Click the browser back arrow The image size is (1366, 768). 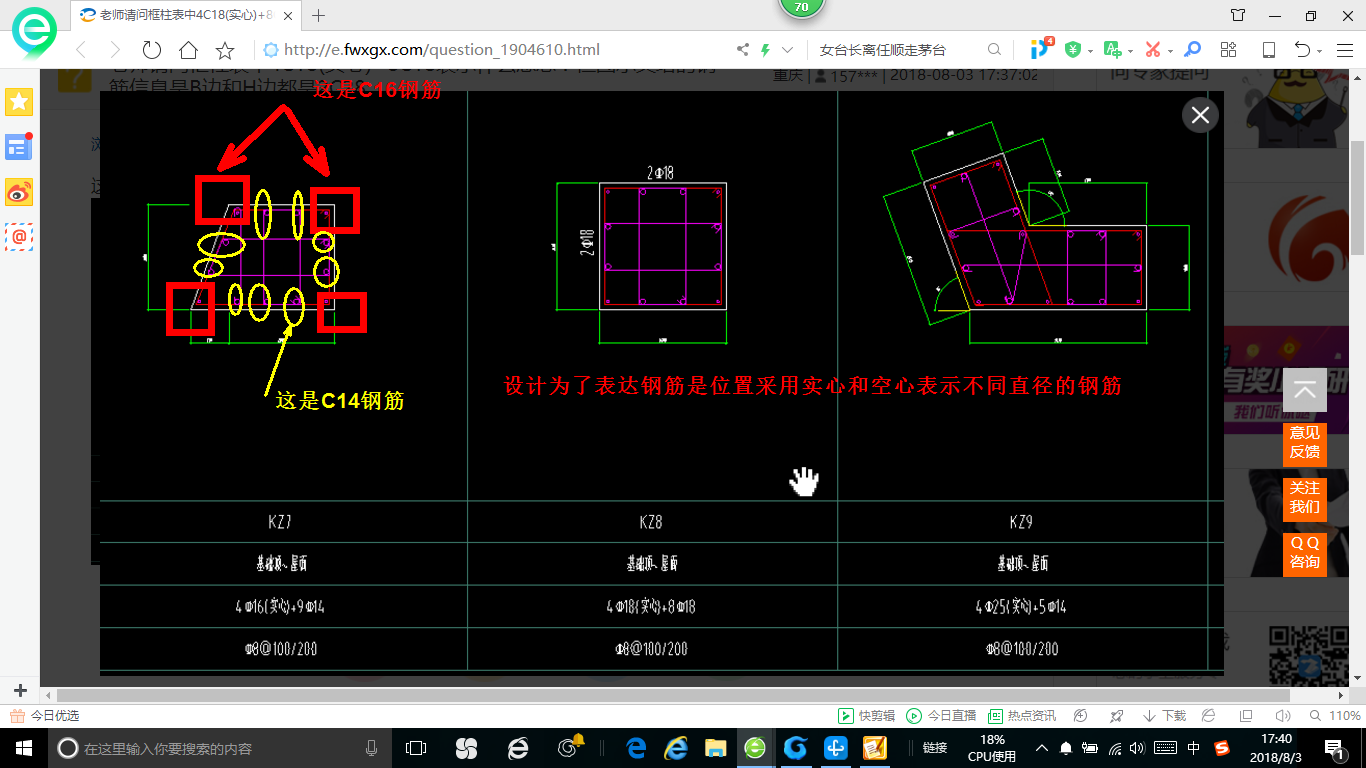click(81, 50)
